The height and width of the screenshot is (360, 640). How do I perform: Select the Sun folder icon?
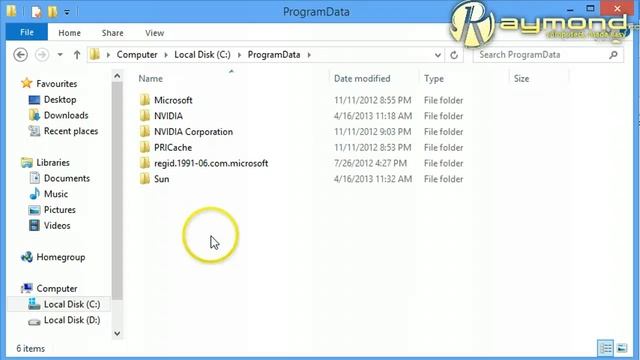click(144, 179)
